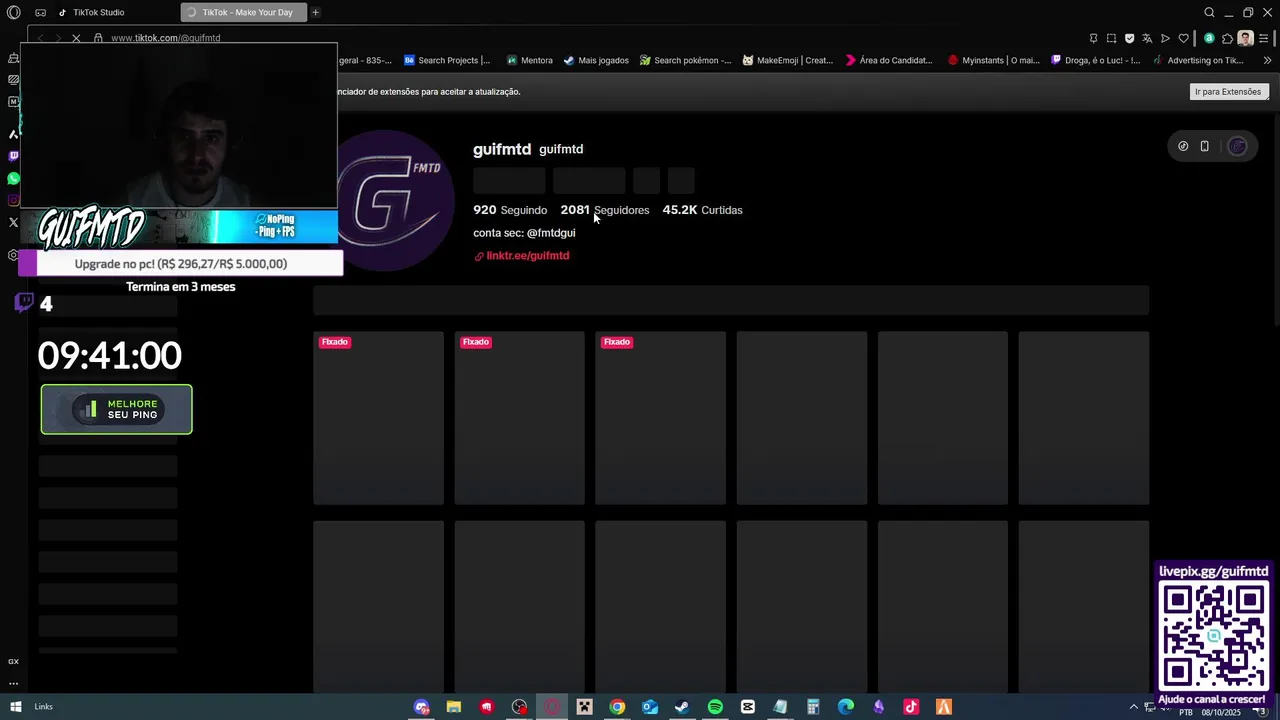
Task: Open the Mentora bookmark
Action: (529, 60)
